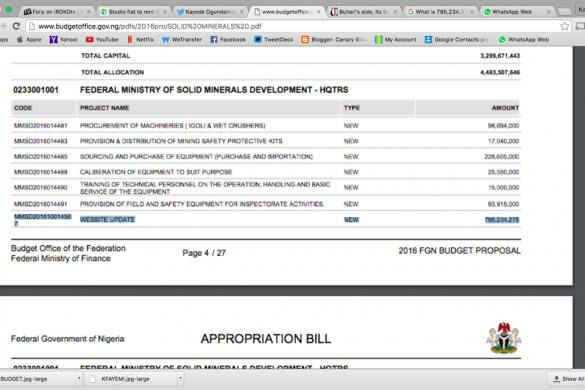Close the Kayode Ogundamisi tab
Image resolution: width=585 pixels, height=390 pixels.
click(x=242, y=12)
